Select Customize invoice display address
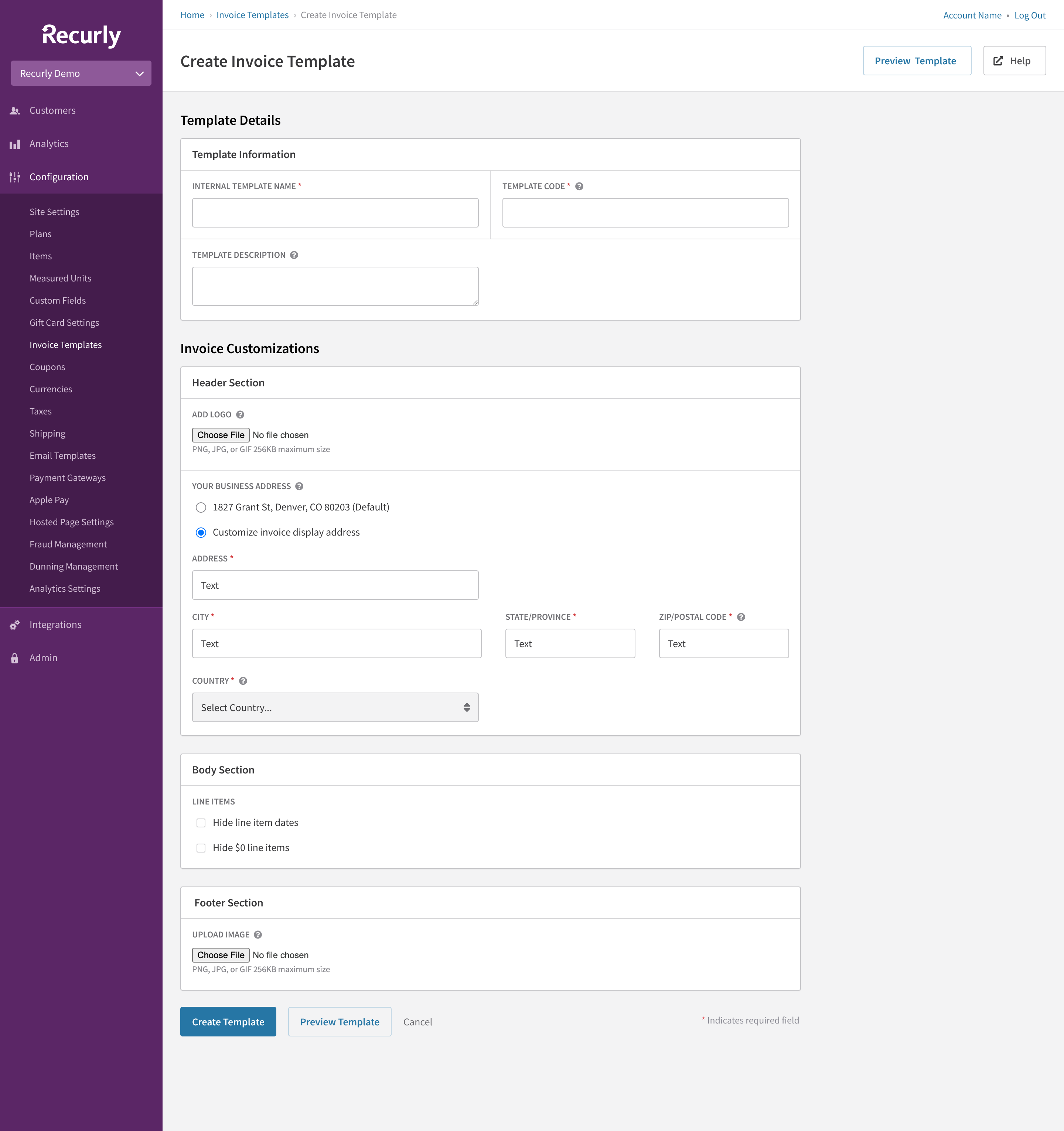The image size is (1064, 1131). pos(201,533)
